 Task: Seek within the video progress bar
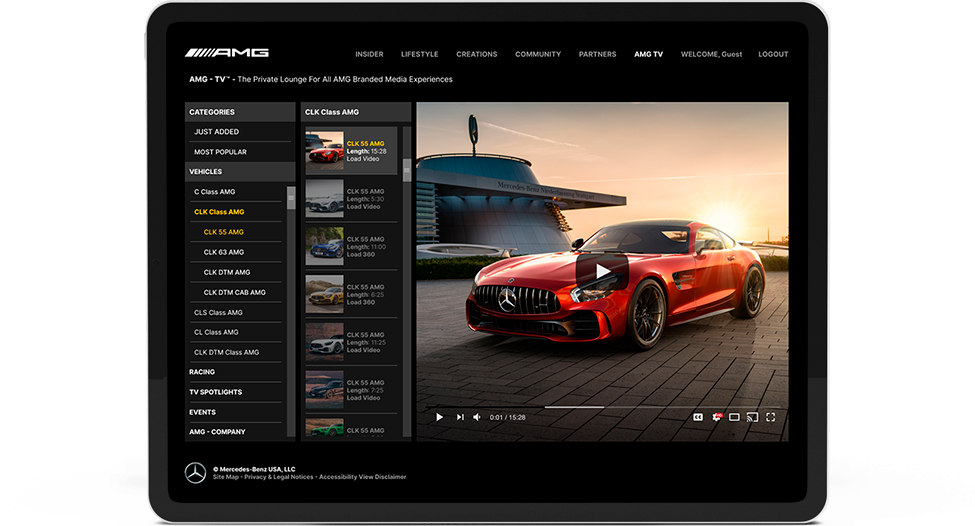603,407
